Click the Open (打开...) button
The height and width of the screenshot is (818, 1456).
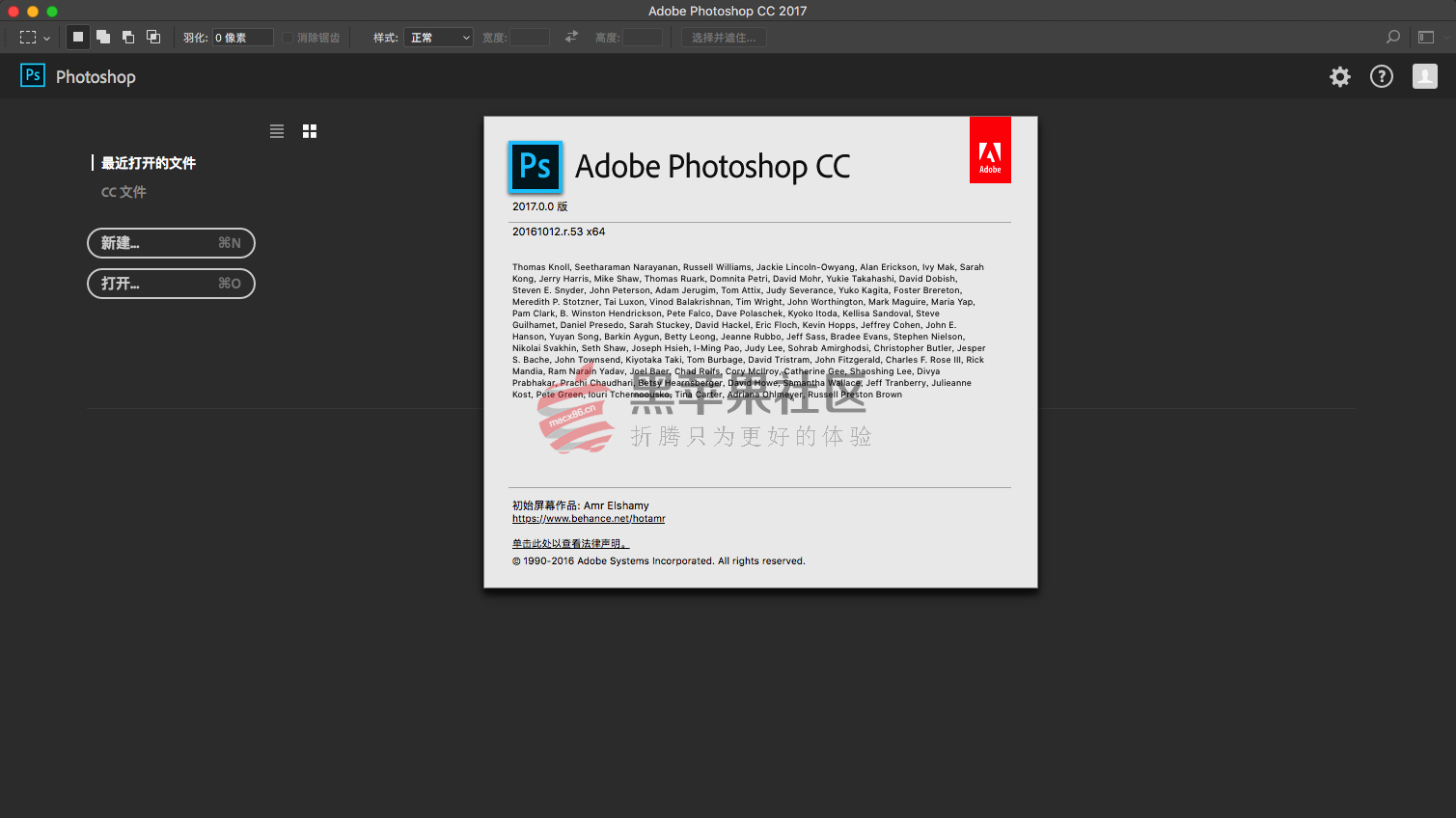pos(171,284)
